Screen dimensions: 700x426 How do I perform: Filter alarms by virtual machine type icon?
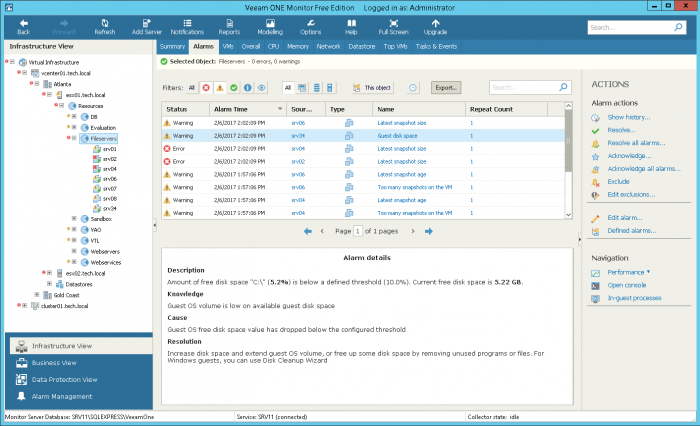click(x=302, y=88)
